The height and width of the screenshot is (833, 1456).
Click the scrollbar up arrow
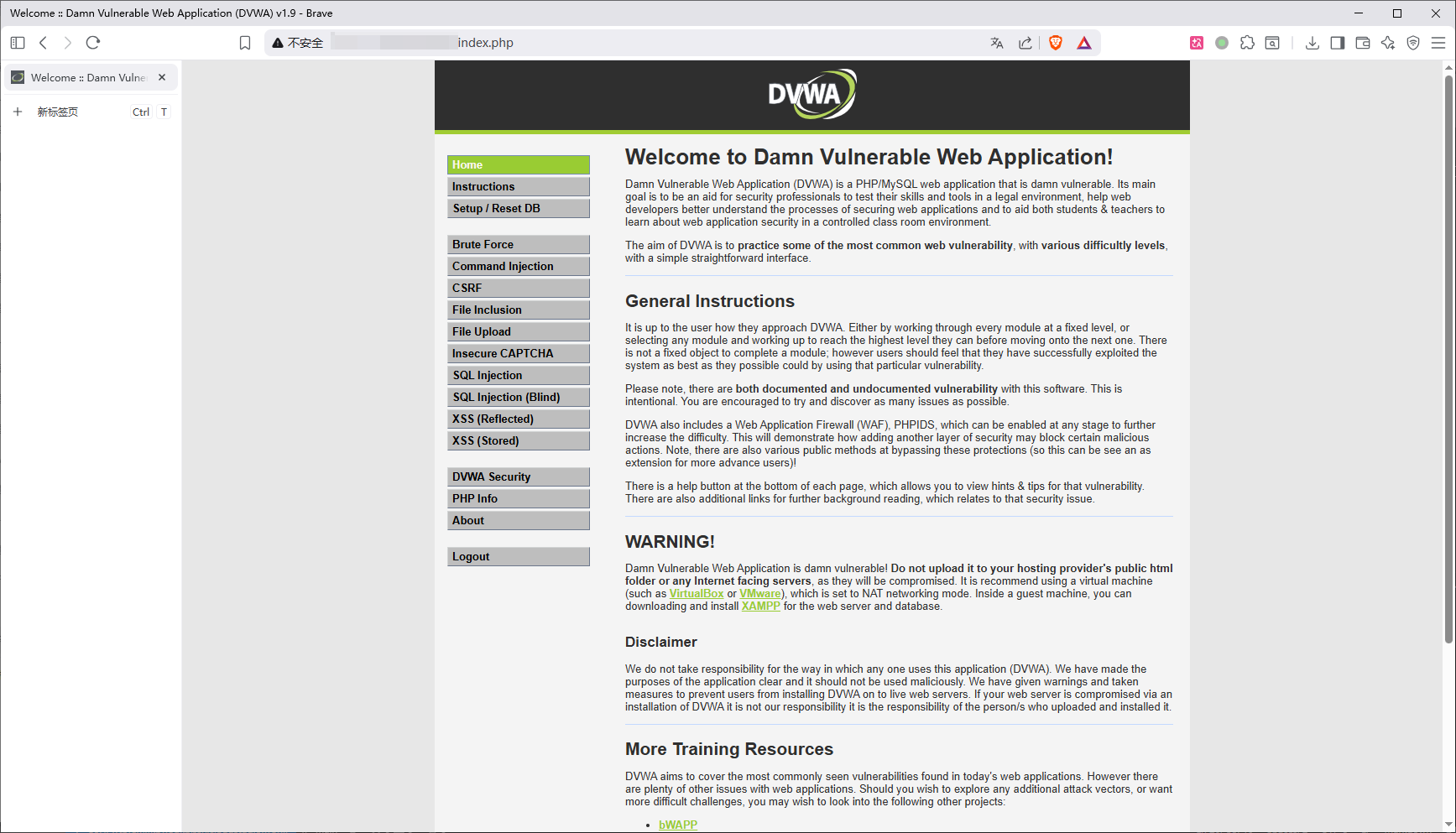pyautogui.click(x=1448, y=67)
